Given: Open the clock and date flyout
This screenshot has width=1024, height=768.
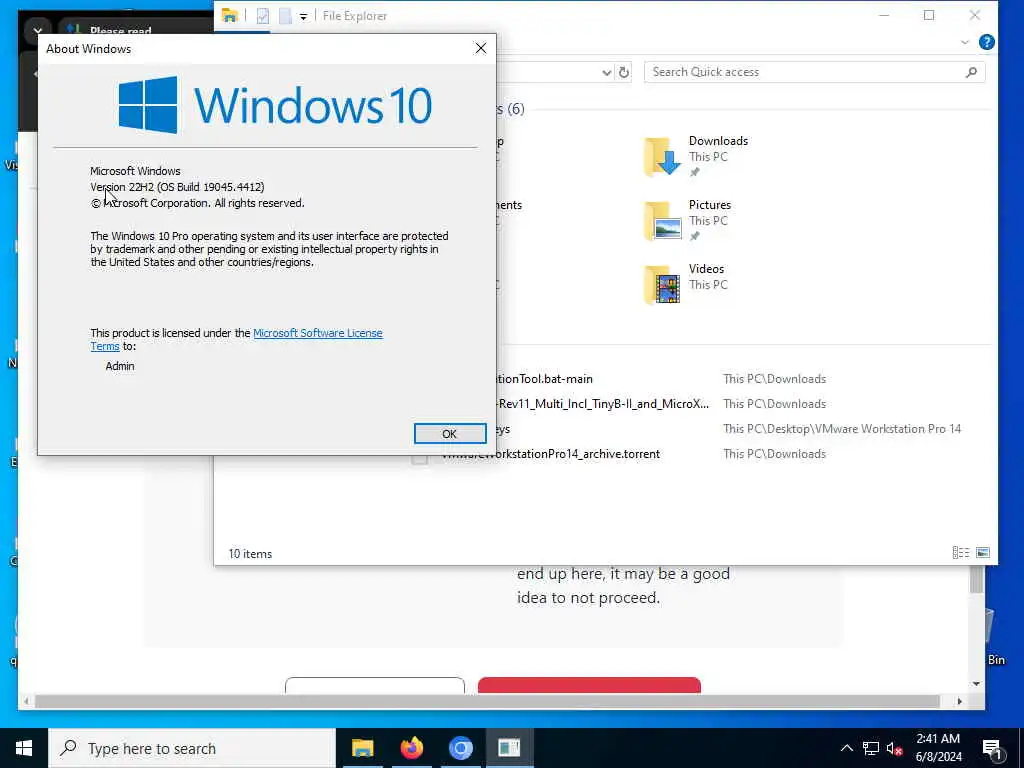Looking at the screenshot, I should (938, 748).
